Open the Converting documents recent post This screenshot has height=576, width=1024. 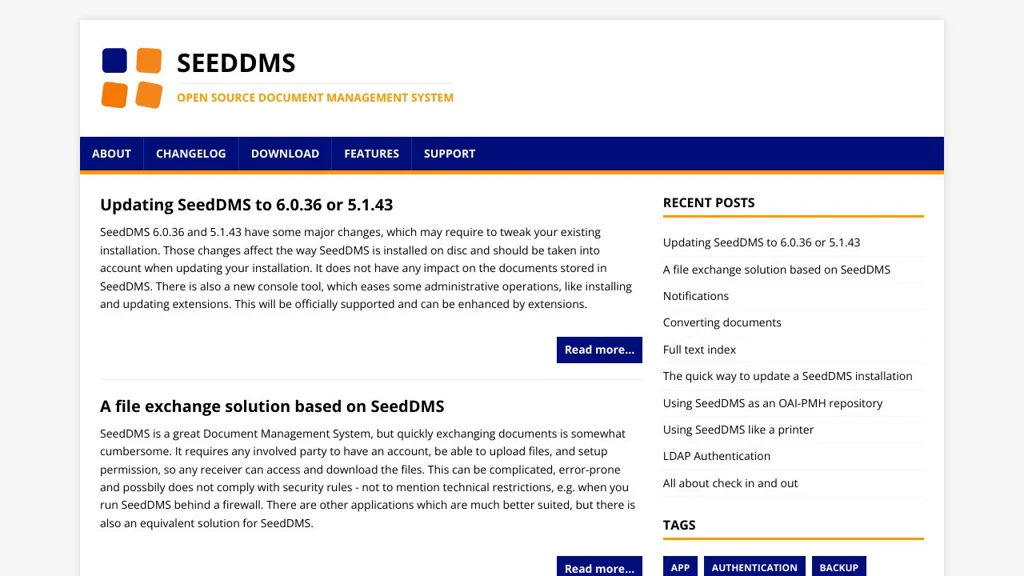[722, 323]
